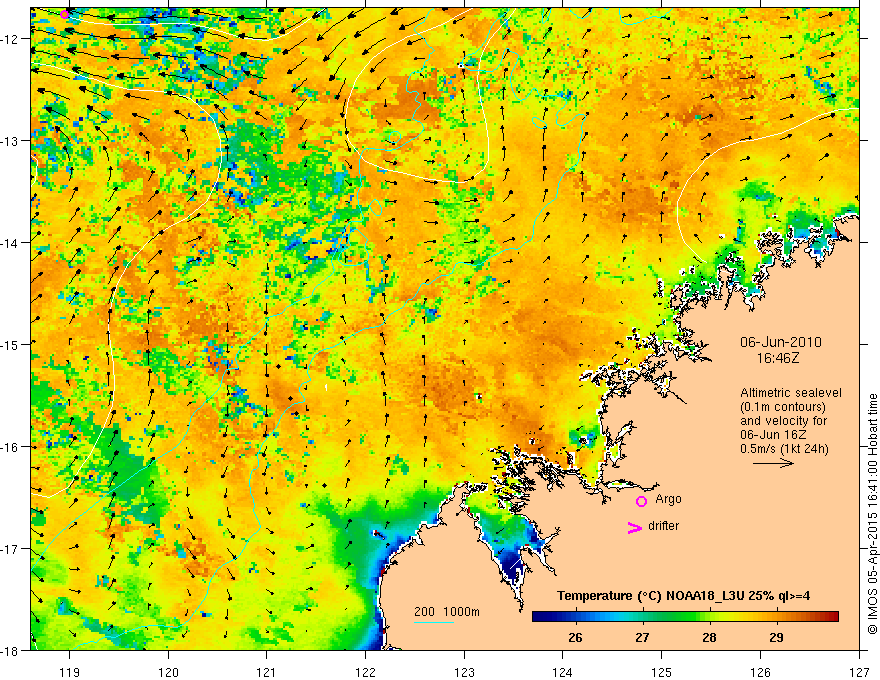Click the IMOS copyright timestamp text

[872, 514]
